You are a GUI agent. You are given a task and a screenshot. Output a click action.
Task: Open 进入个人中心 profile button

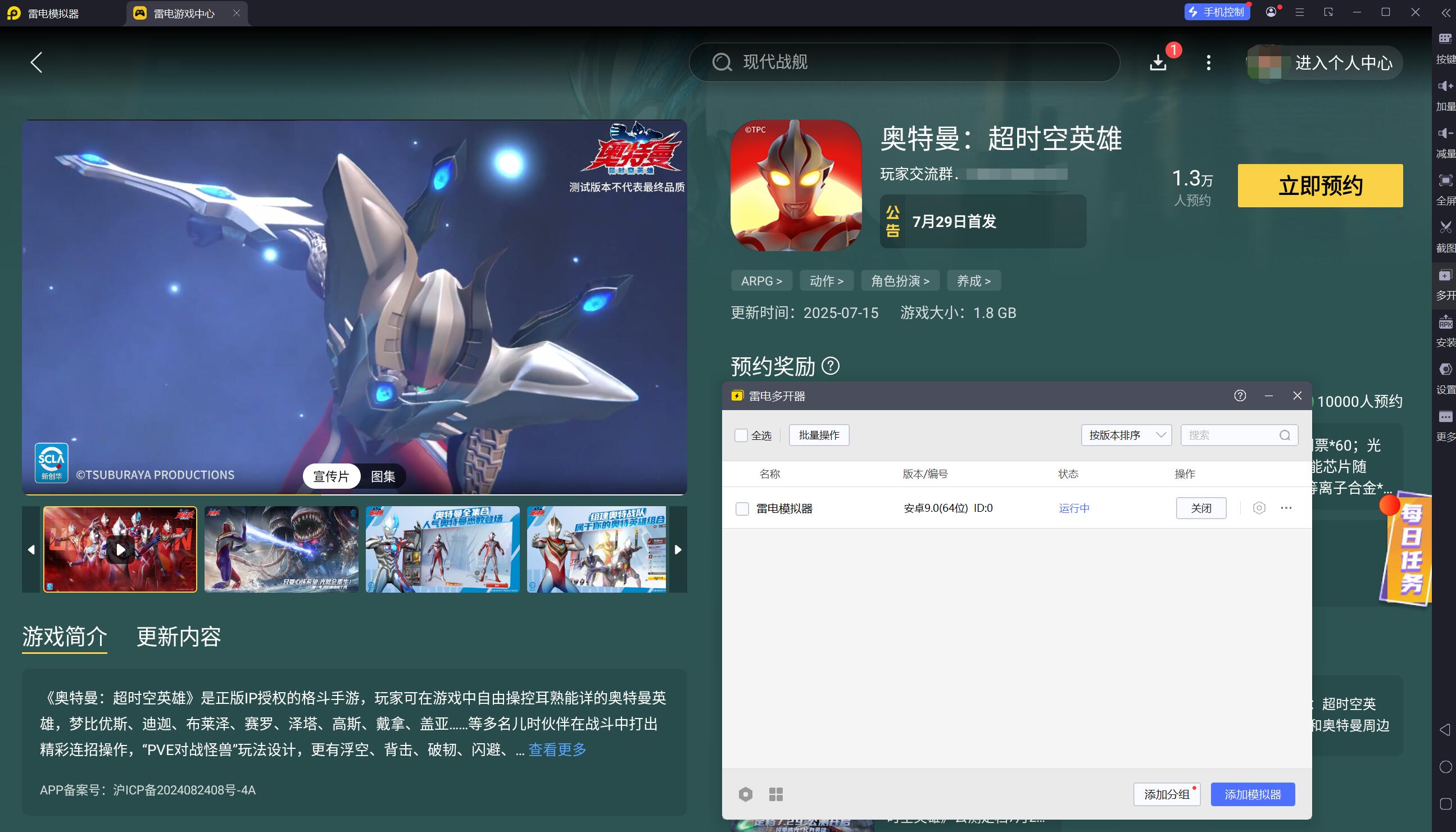point(1325,62)
